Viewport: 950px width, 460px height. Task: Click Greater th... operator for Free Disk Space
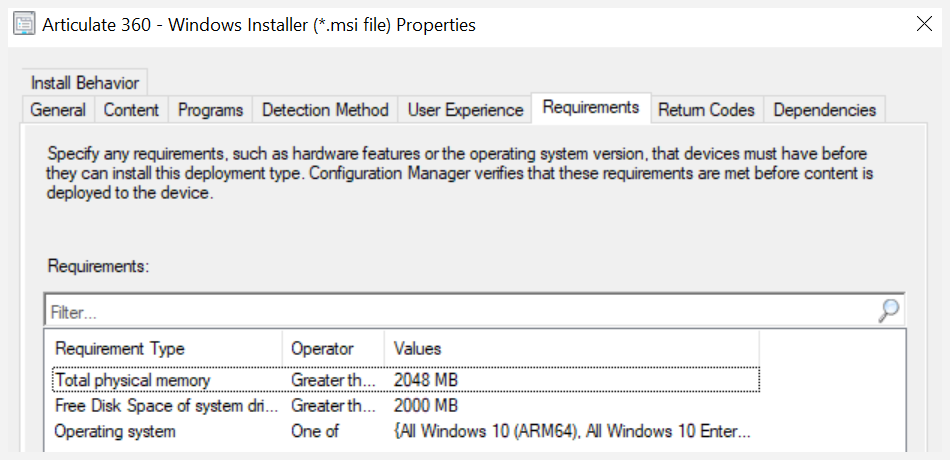333,405
